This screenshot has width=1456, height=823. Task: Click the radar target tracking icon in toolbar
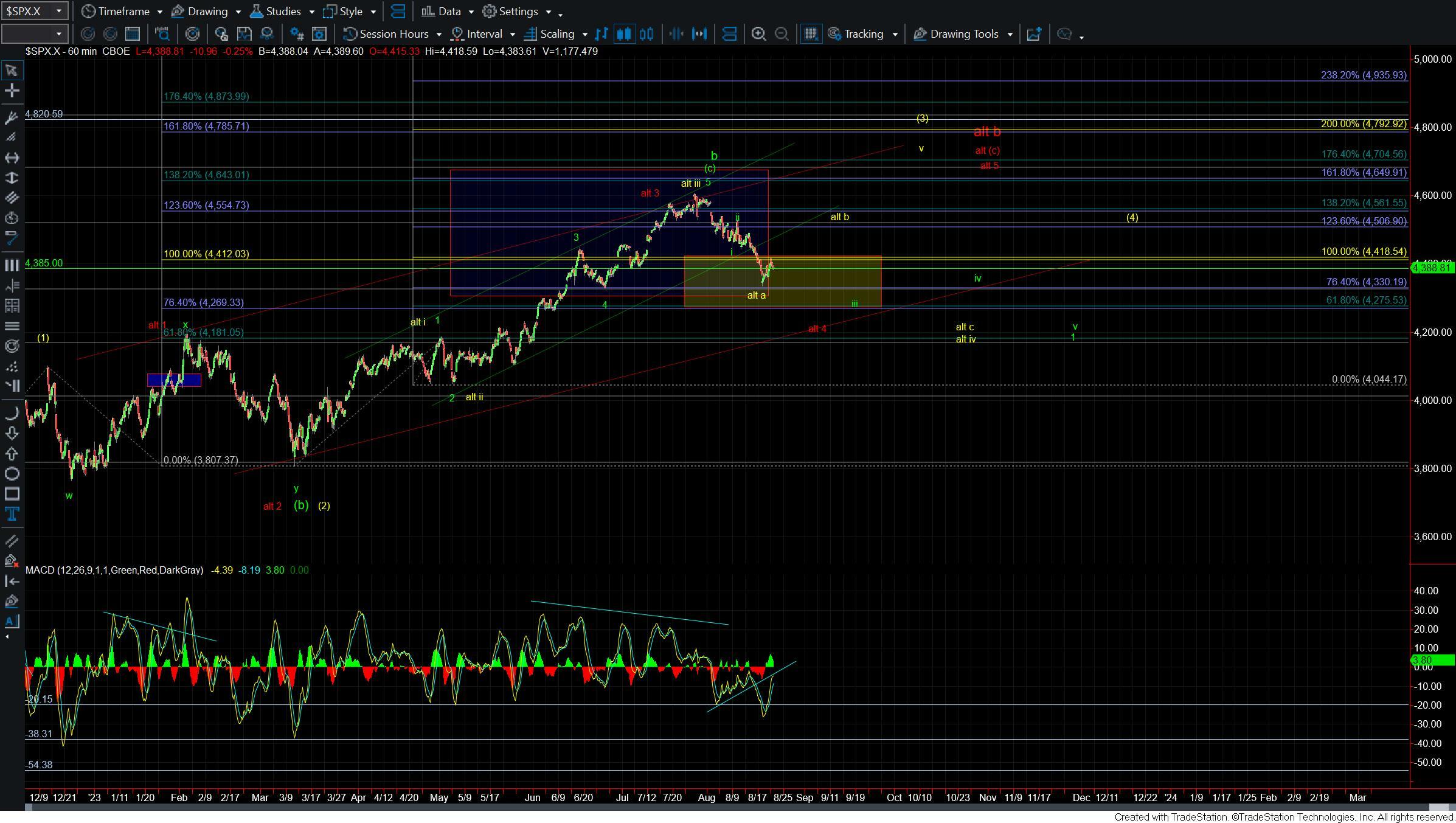[x=192, y=34]
